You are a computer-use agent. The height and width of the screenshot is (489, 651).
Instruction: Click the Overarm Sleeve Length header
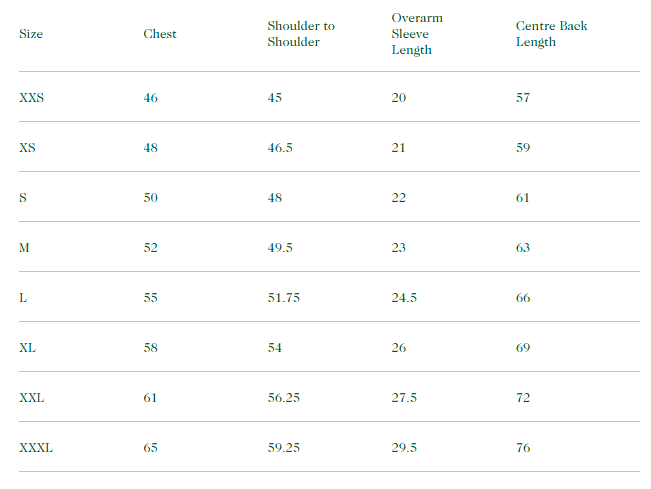[x=417, y=34]
